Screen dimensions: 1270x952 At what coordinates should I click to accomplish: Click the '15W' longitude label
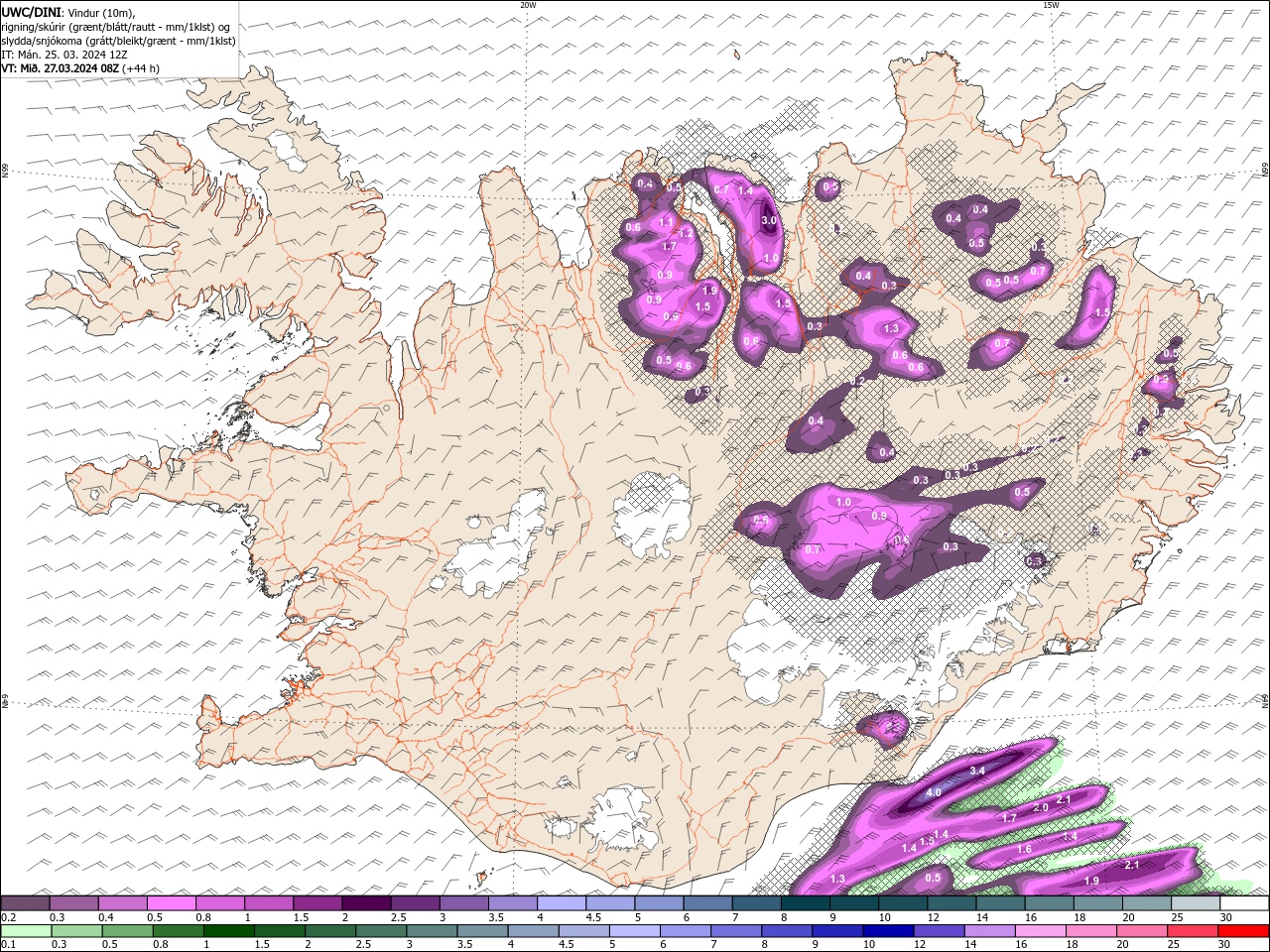(1051, 5)
